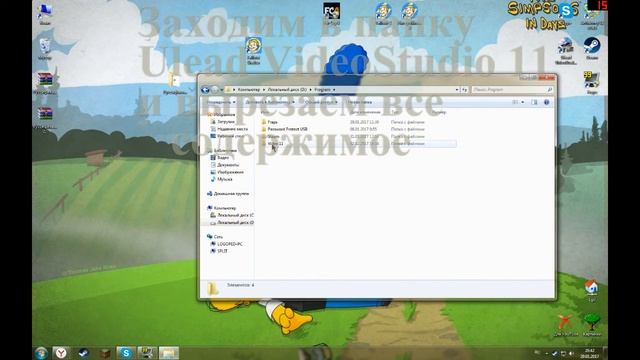The image size is (640, 360).
Task: Click the volume icon in system tray
Action: 571,353
